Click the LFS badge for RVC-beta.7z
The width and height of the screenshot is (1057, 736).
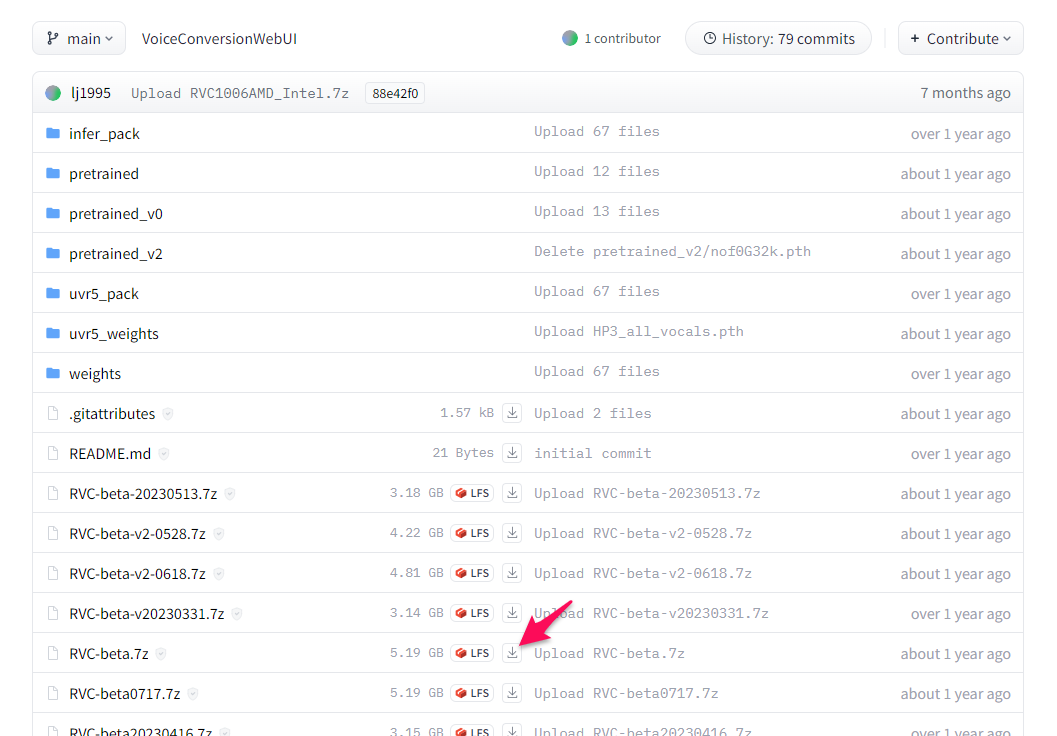(x=472, y=652)
